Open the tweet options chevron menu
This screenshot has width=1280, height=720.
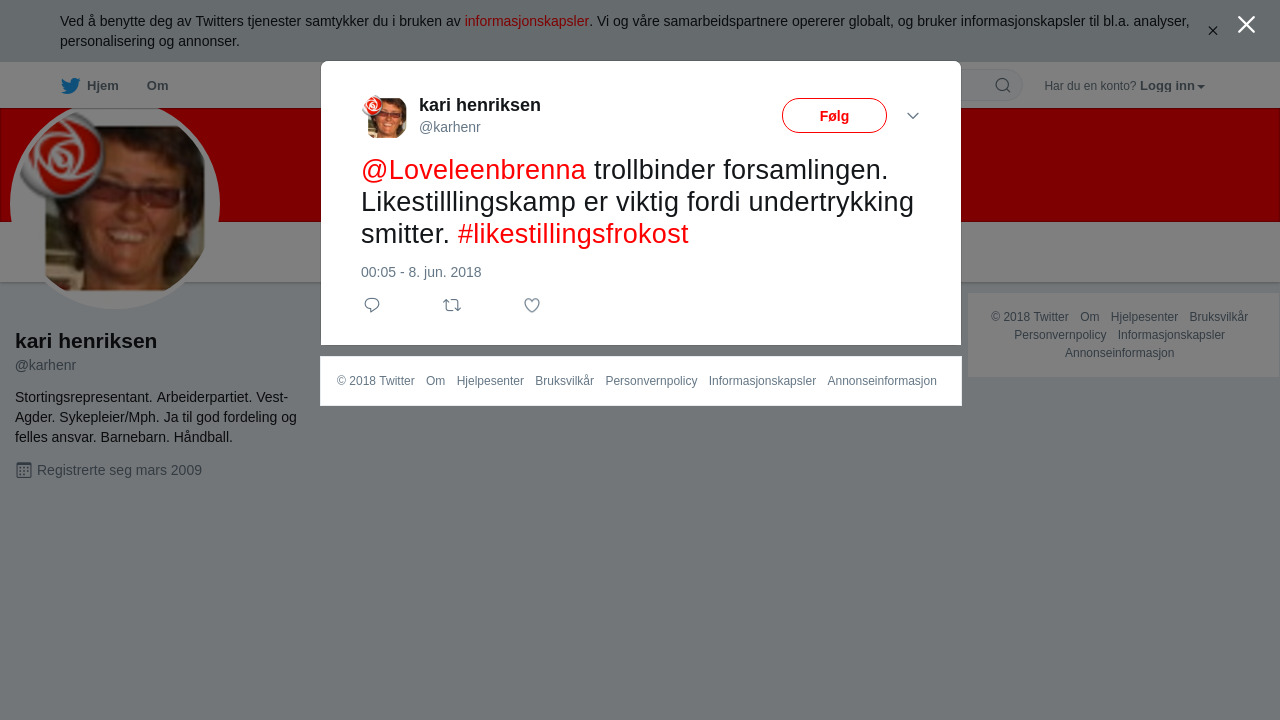click(913, 116)
